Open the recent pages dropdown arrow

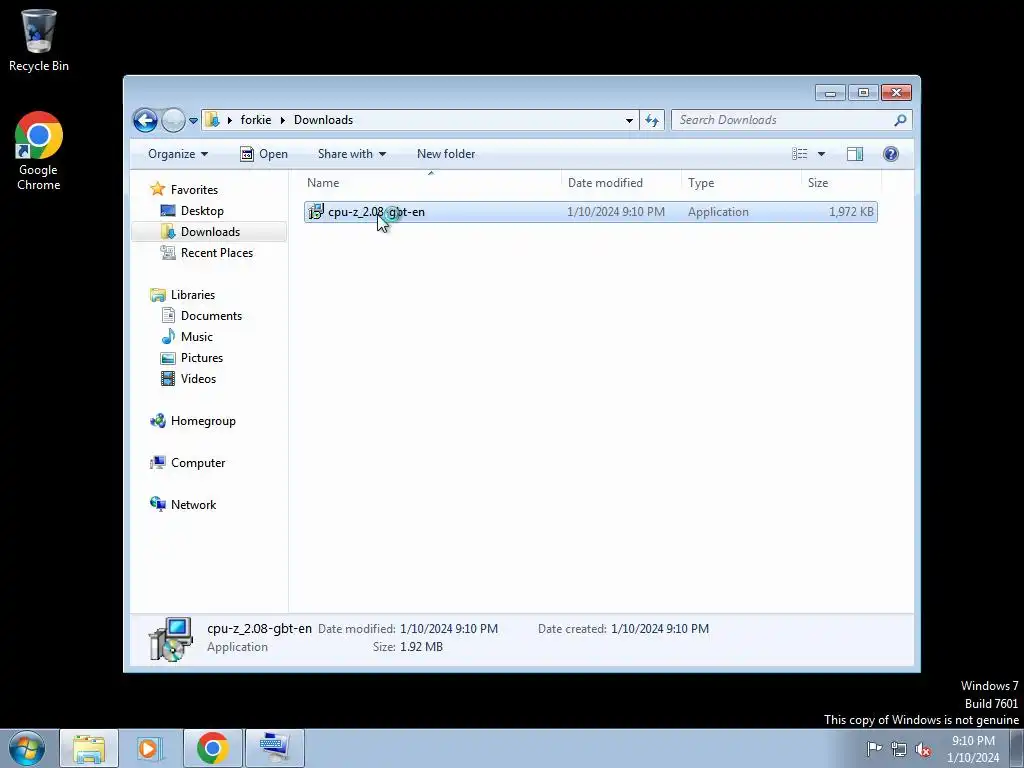click(193, 120)
